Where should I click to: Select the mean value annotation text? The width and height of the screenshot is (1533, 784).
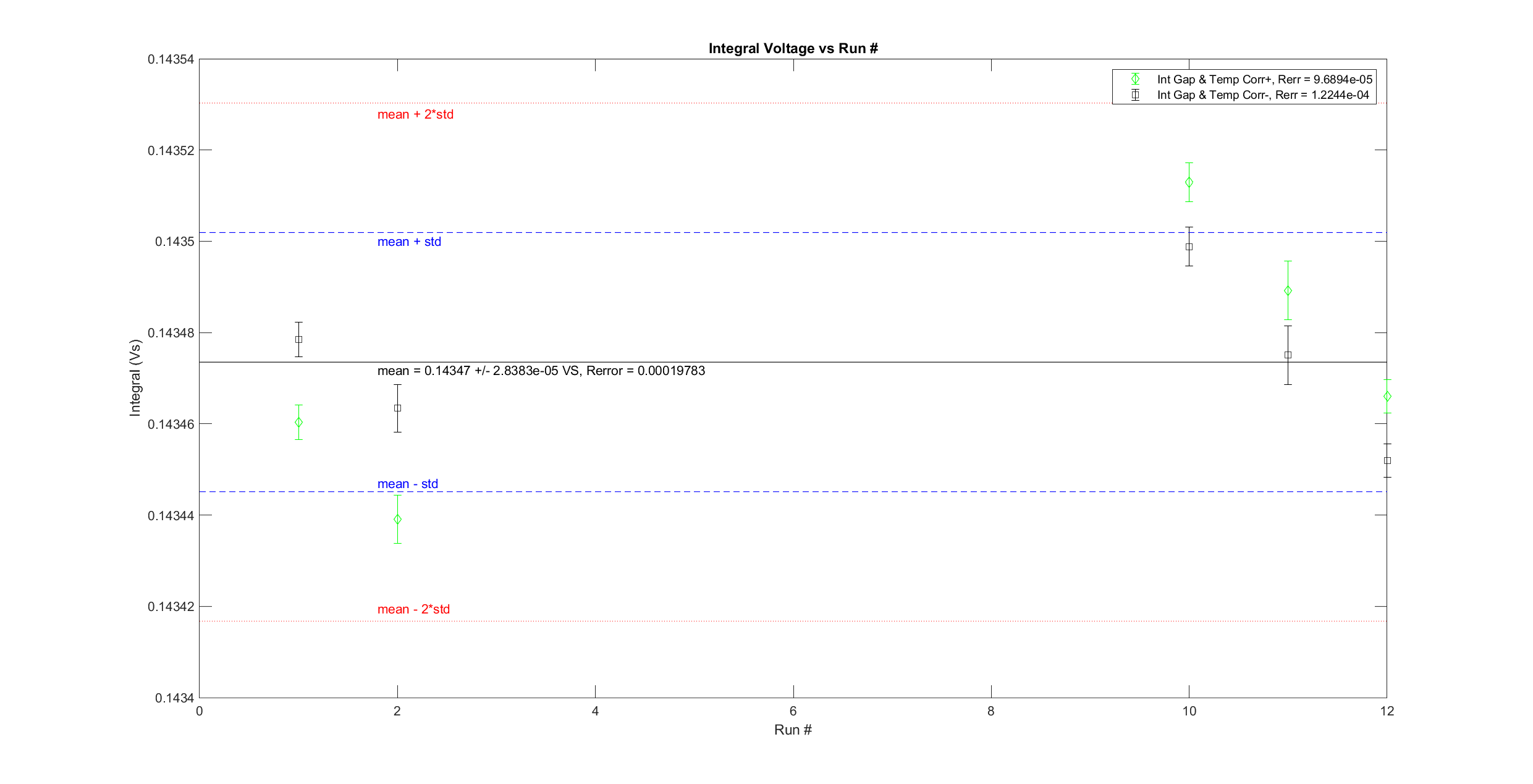pyautogui.click(x=541, y=371)
